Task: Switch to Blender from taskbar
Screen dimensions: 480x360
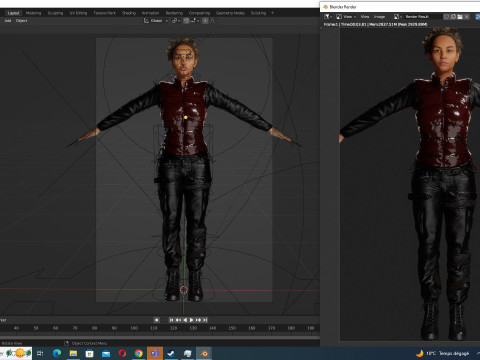Action: pos(204,353)
